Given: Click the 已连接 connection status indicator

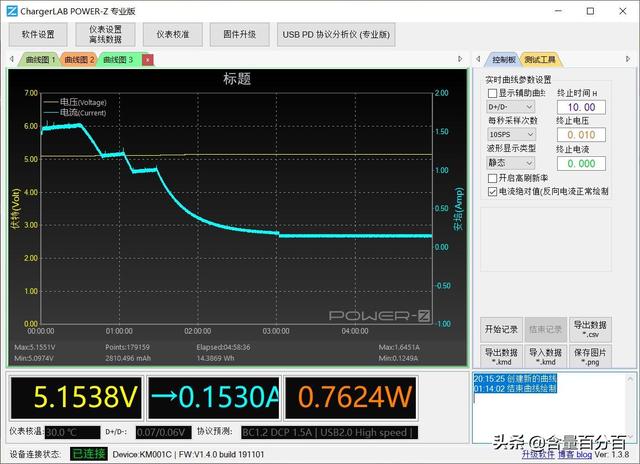Looking at the screenshot, I should [x=89, y=454].
